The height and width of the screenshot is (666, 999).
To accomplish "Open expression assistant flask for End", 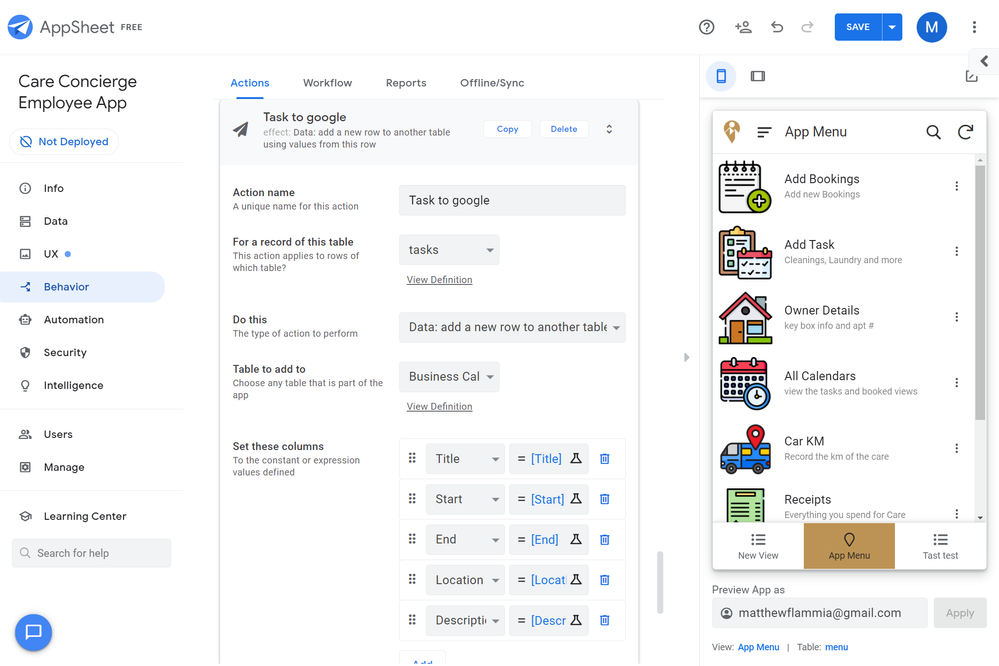I will click(576, 539).
